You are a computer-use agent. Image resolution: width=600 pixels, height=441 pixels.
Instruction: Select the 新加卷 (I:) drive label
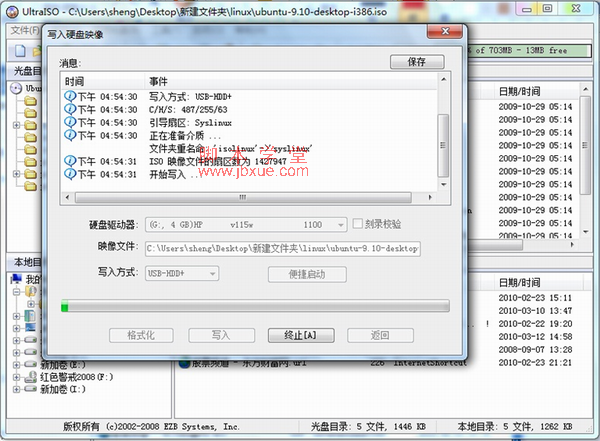click(x=63, y=389)
